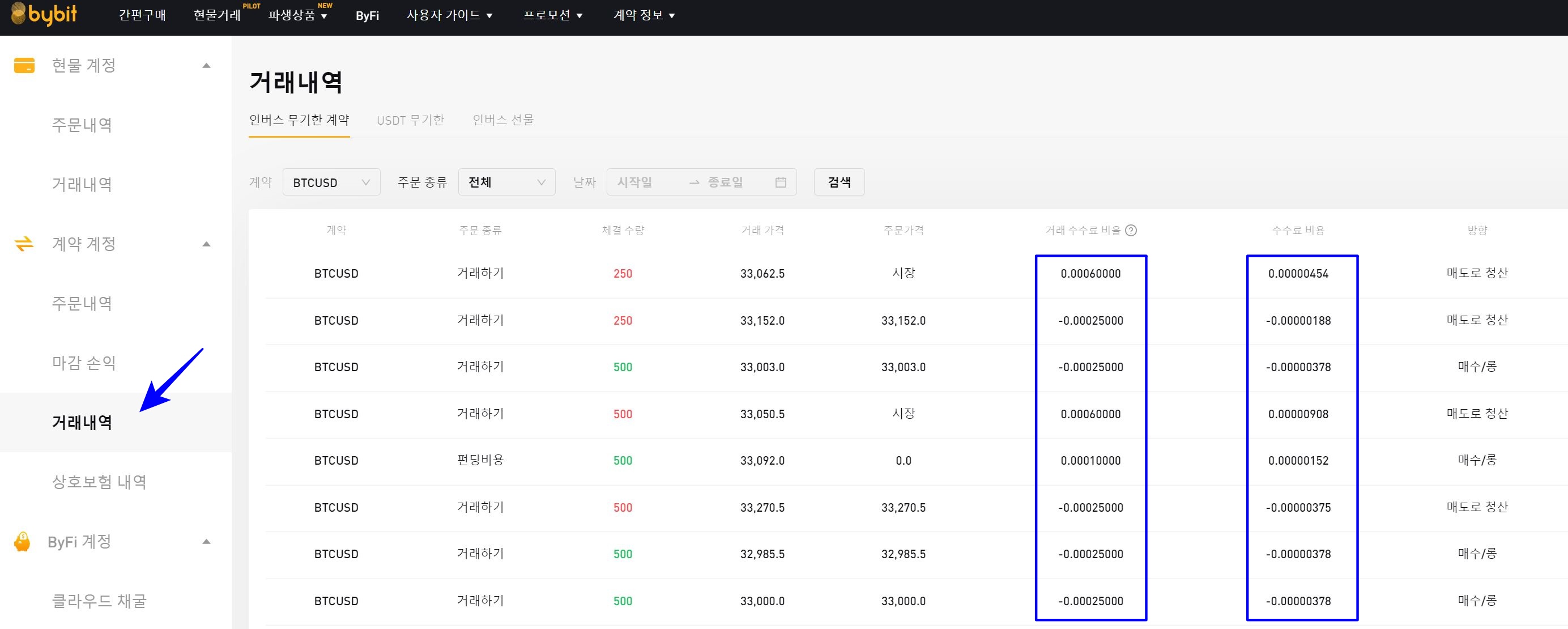Screen dimensions: 1568x629
Task: Click the calendar icon in date field
Action: coord(781,182)
